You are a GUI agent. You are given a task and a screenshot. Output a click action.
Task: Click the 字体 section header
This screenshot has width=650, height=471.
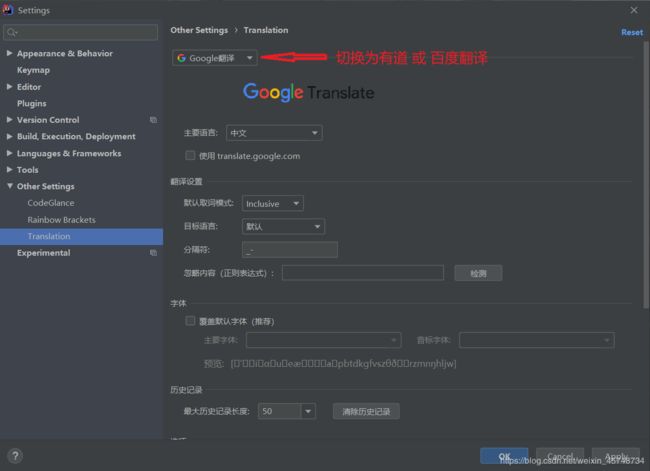179,303
